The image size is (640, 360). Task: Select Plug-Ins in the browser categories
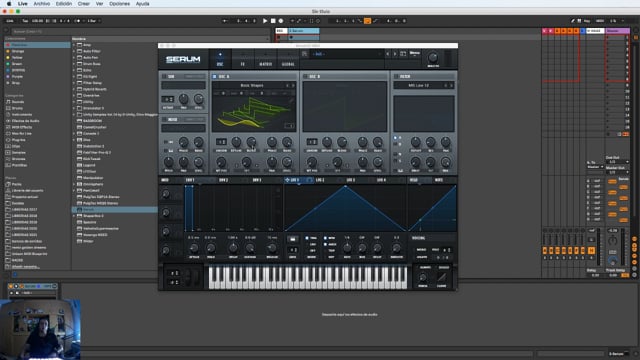pos(18,140)
